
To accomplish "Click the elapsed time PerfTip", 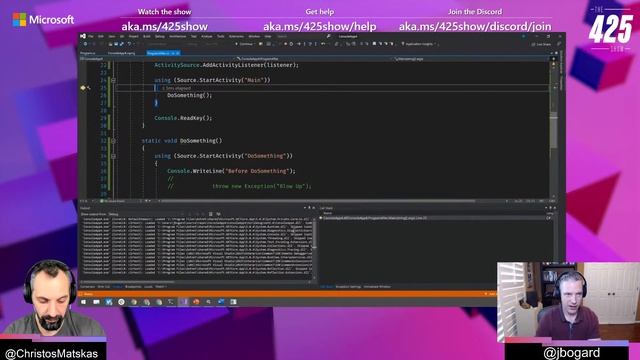I will point(176,88).
